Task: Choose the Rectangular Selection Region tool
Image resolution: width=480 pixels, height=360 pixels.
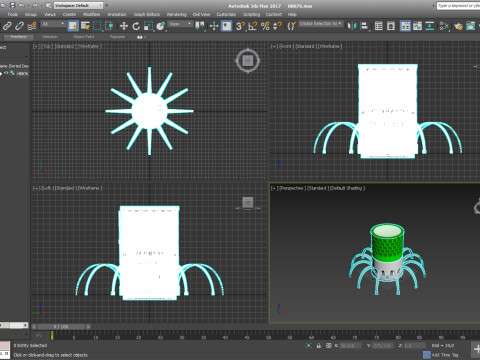Action: coord(97,26)
